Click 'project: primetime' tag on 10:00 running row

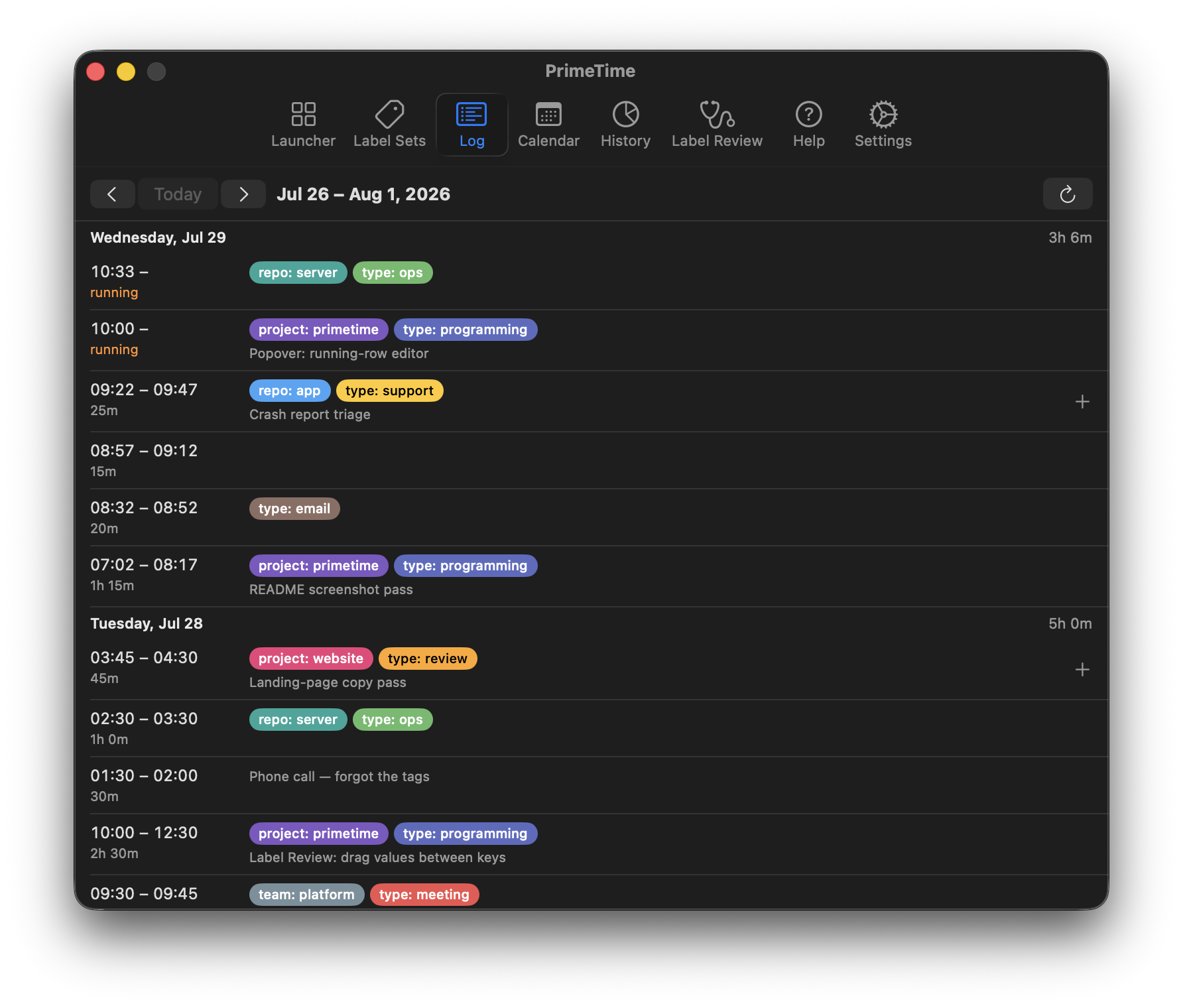coord(318,330)
